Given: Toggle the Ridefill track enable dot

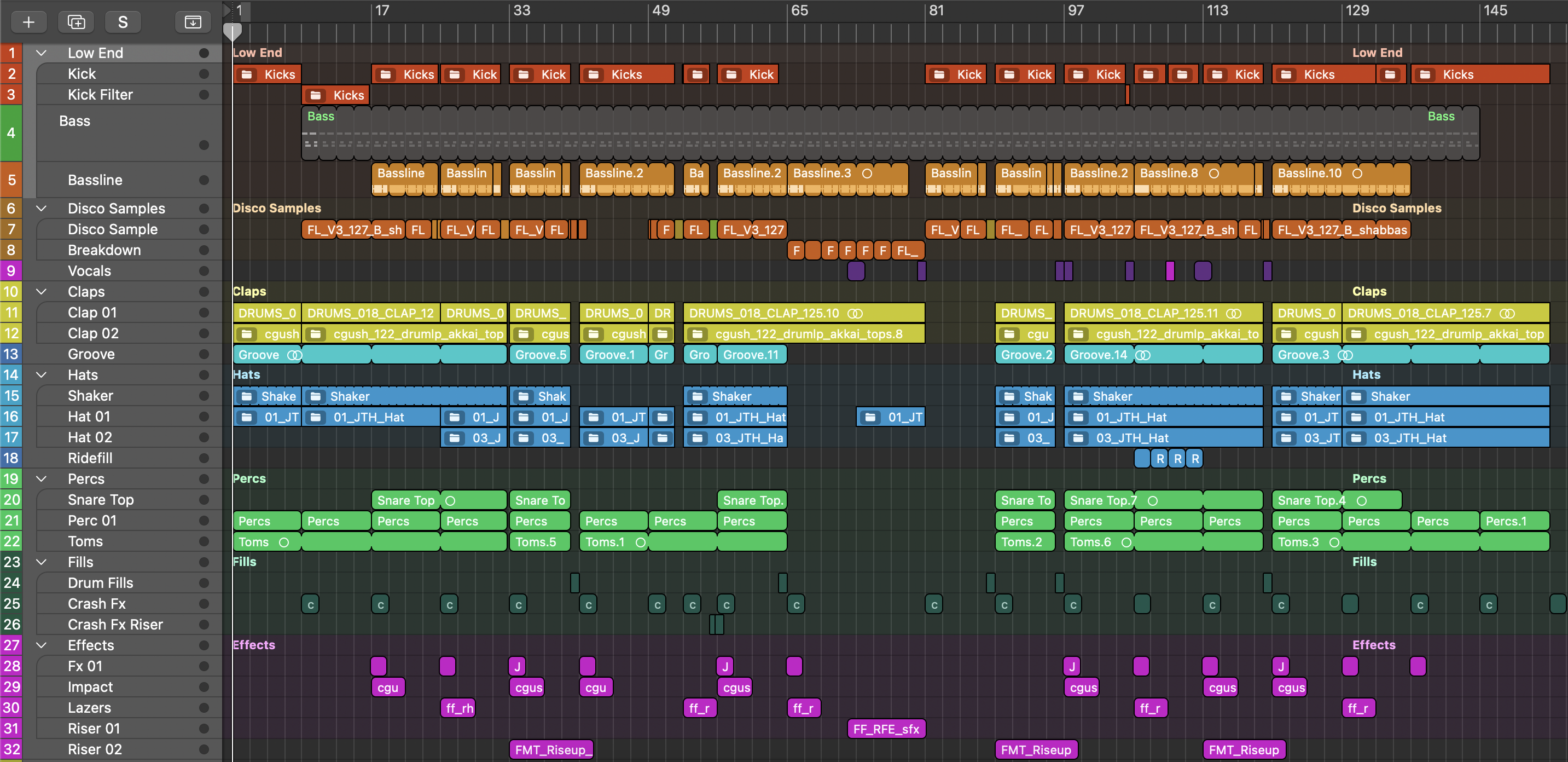Looking at the screenshot, I should coord(204,458).
